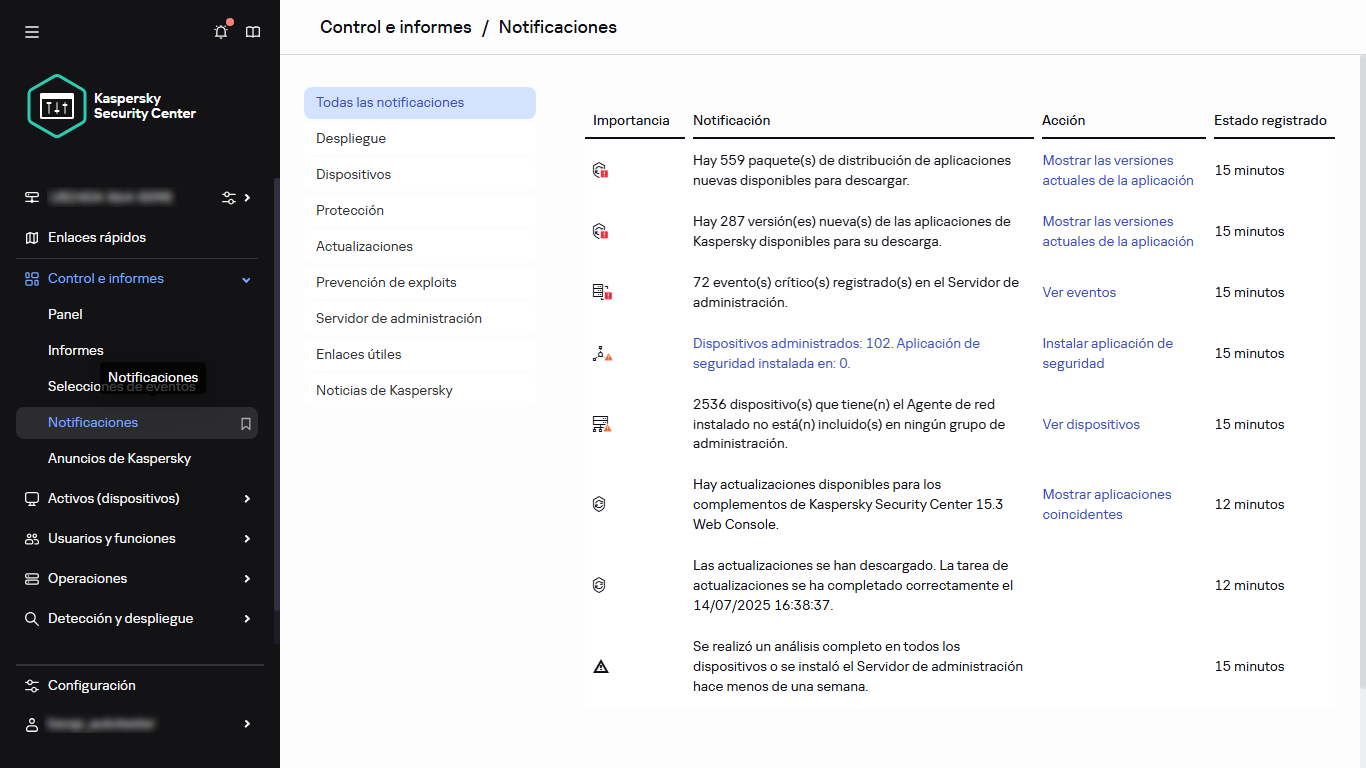This screenshot has width=1366, height=768.
Task: Click Instalar aplicación de seguridad link
Action: pos(1107,353)
